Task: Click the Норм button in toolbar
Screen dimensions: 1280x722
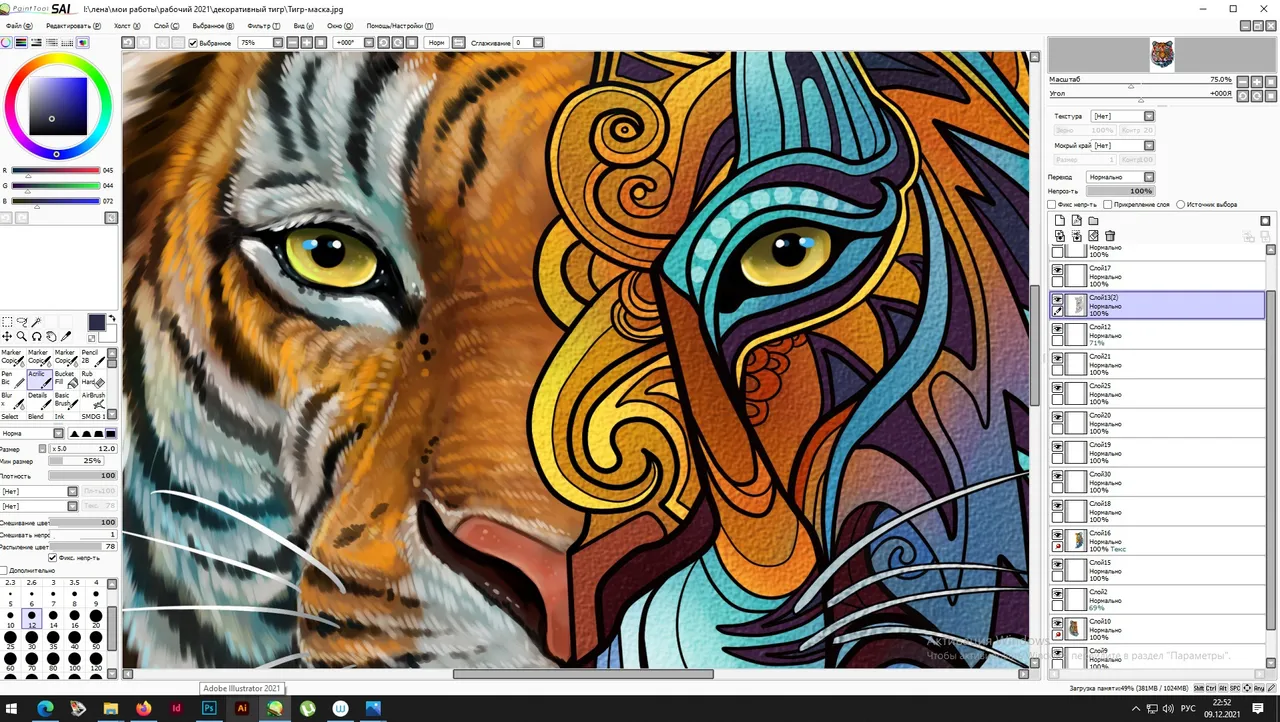Action: [437, 43]
